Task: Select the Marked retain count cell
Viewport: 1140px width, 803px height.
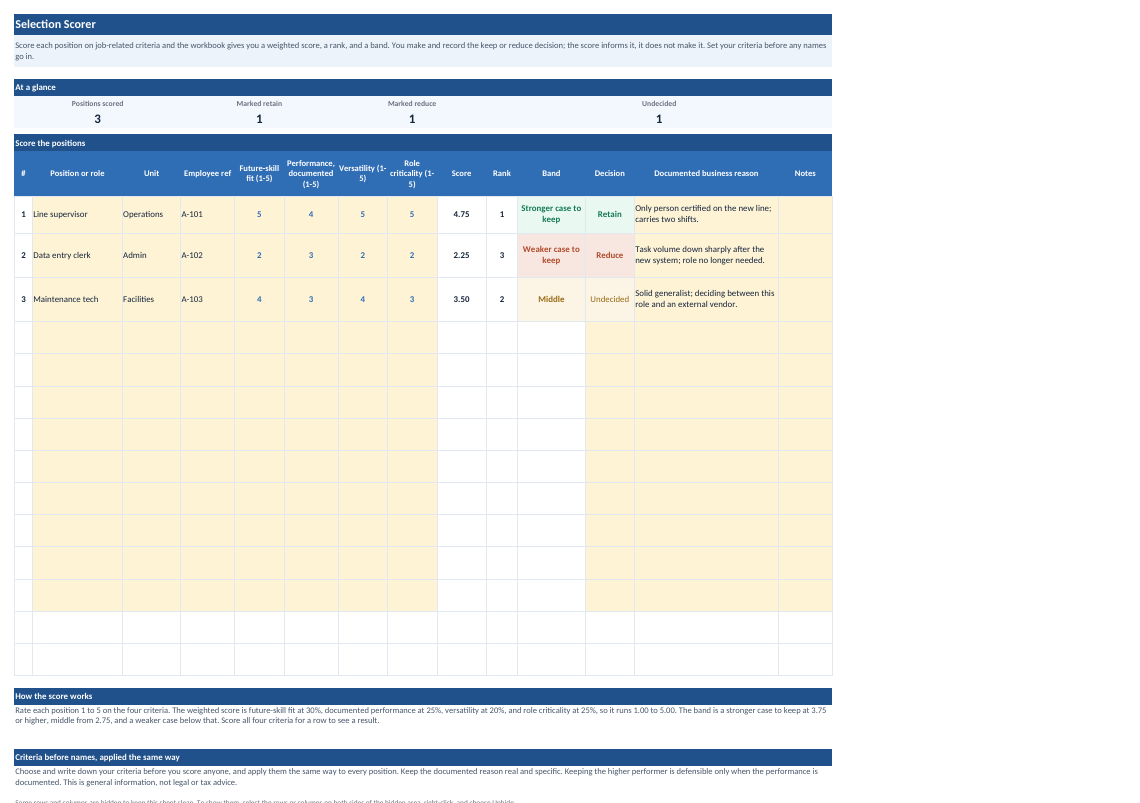Action: tap(259, 119)
